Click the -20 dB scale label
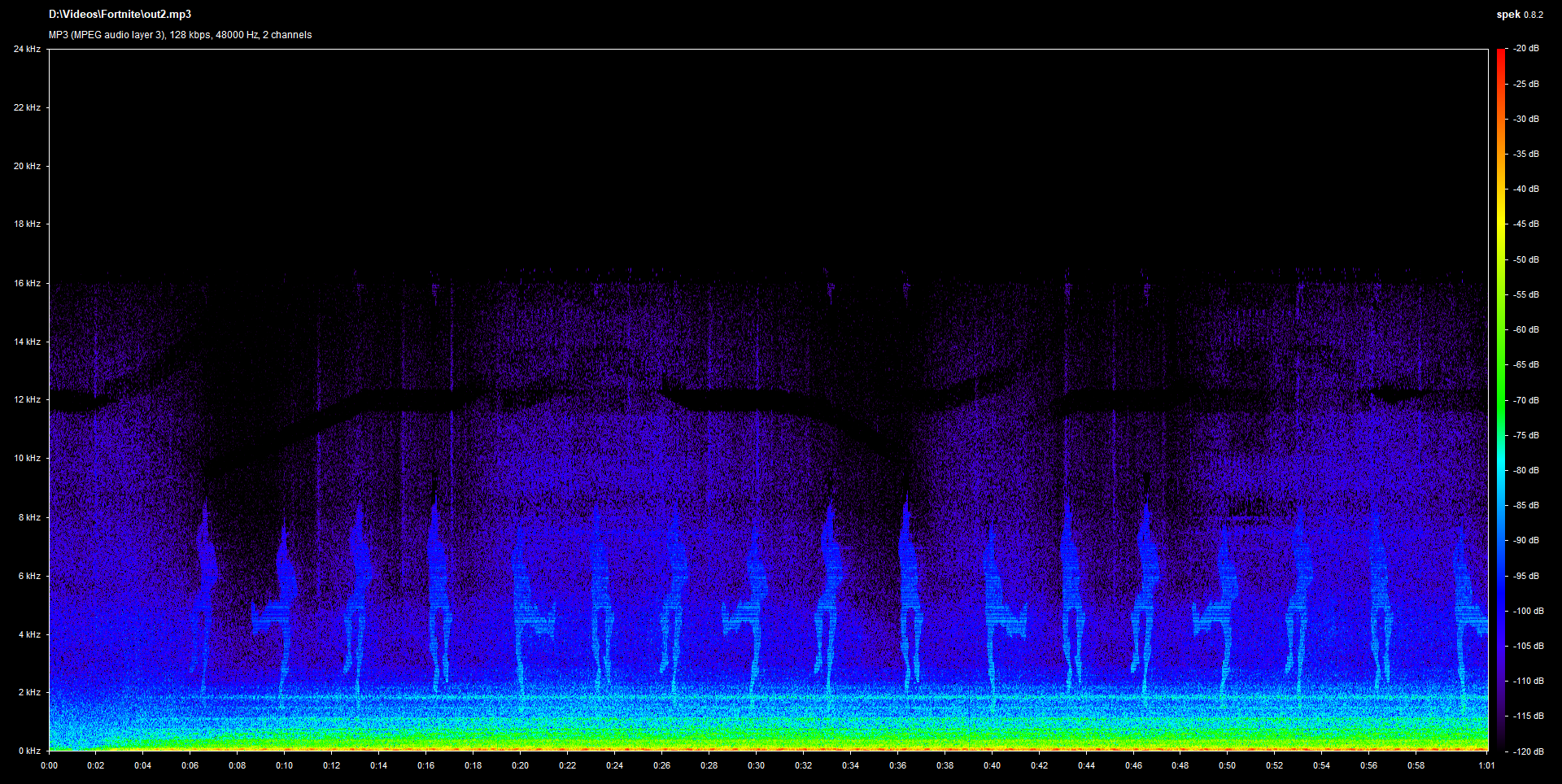Viewport: 1562px width, 784px height. pos(1526,49)
